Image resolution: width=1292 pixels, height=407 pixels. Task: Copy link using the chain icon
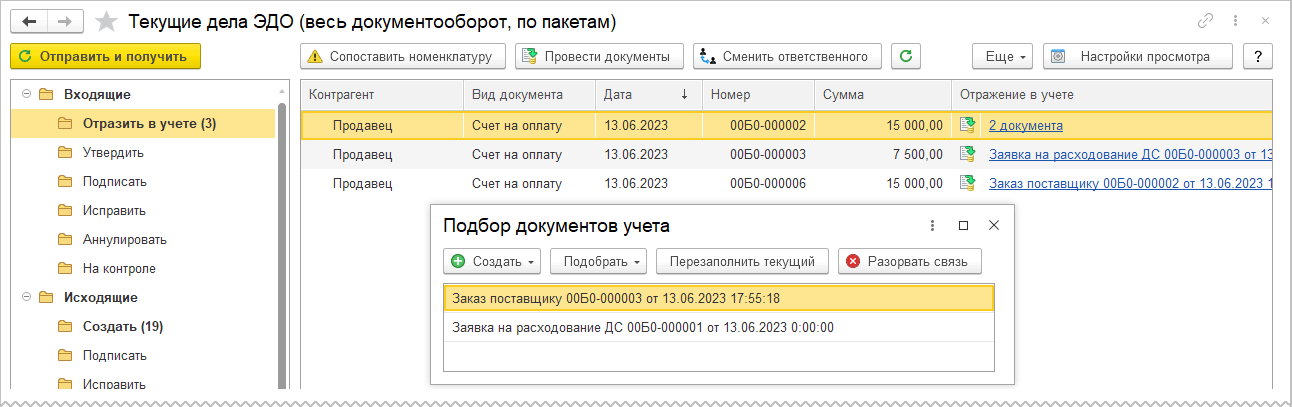pyautogui.click(x=1205, y=21)
